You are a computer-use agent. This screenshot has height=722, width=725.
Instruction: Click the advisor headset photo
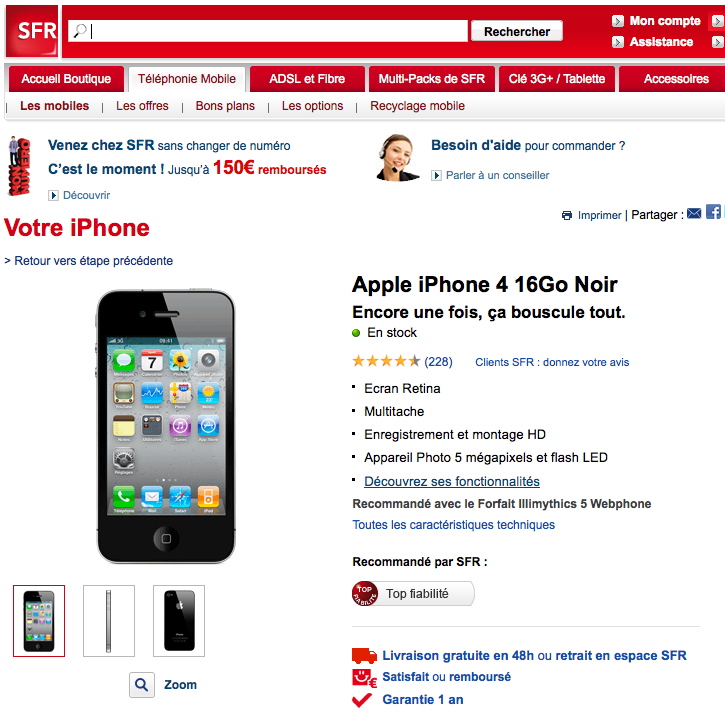click(397, 158)
